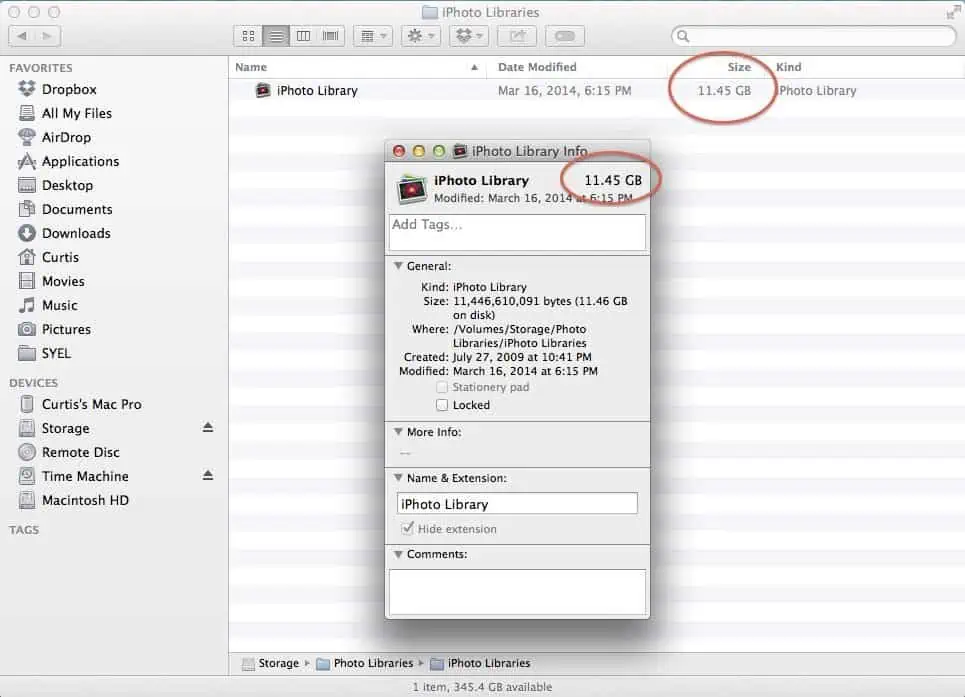Viewport: 965px width, 697px height.
Task: Collapse the Name & Extension section
Action: point(398,478)
